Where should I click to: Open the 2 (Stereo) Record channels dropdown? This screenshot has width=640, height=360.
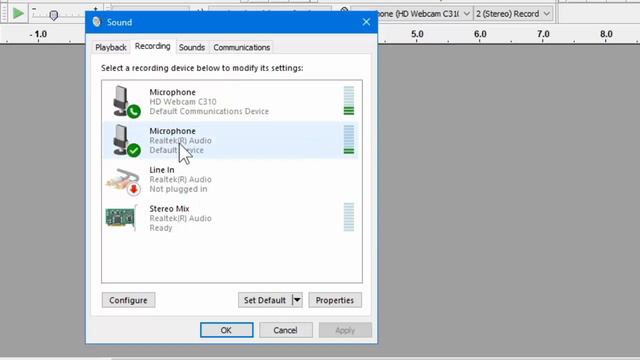click(513, 13)
